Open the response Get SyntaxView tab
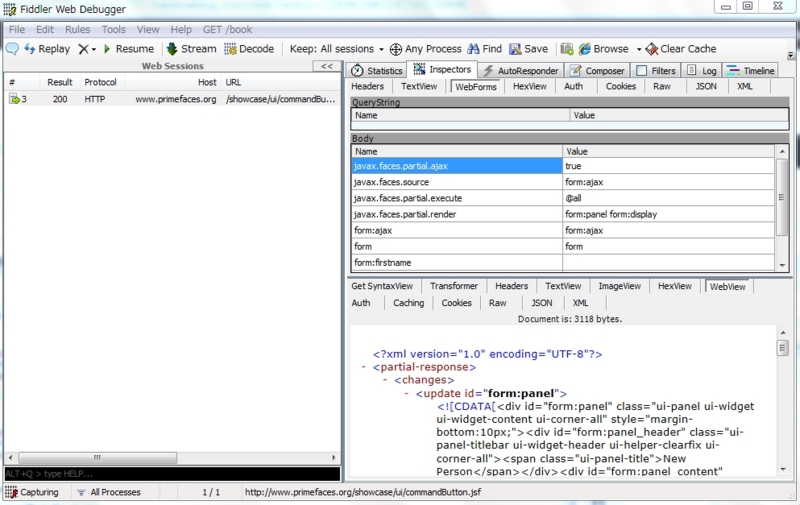 point(382,286)
